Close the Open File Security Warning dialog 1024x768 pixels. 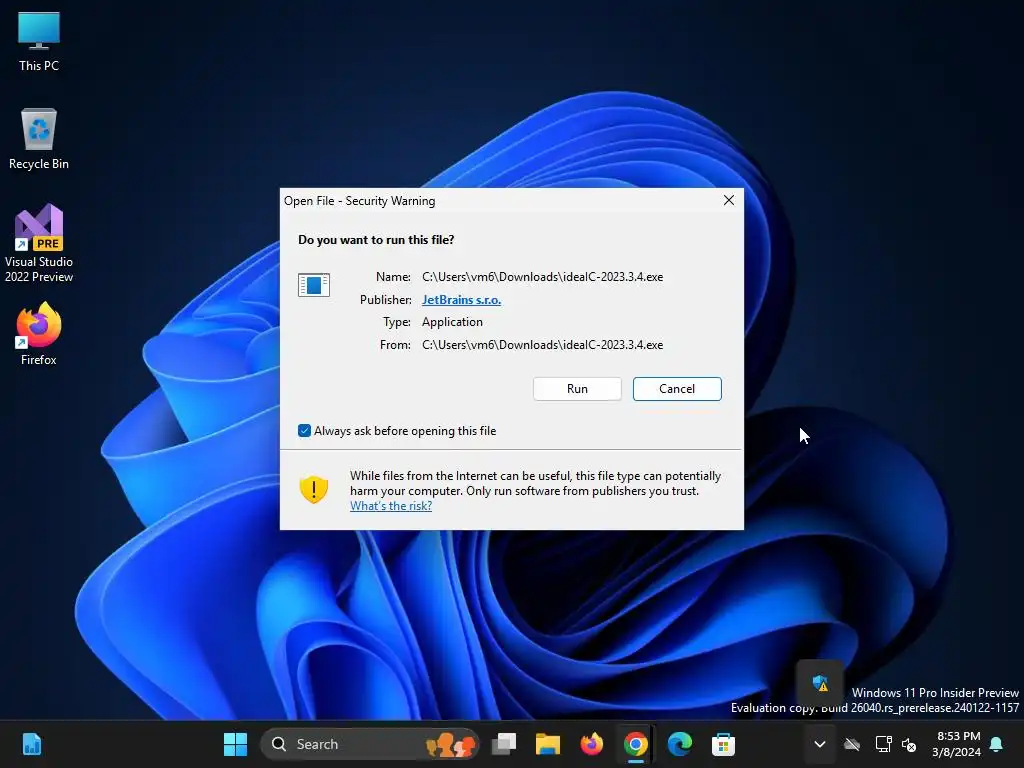729,200
